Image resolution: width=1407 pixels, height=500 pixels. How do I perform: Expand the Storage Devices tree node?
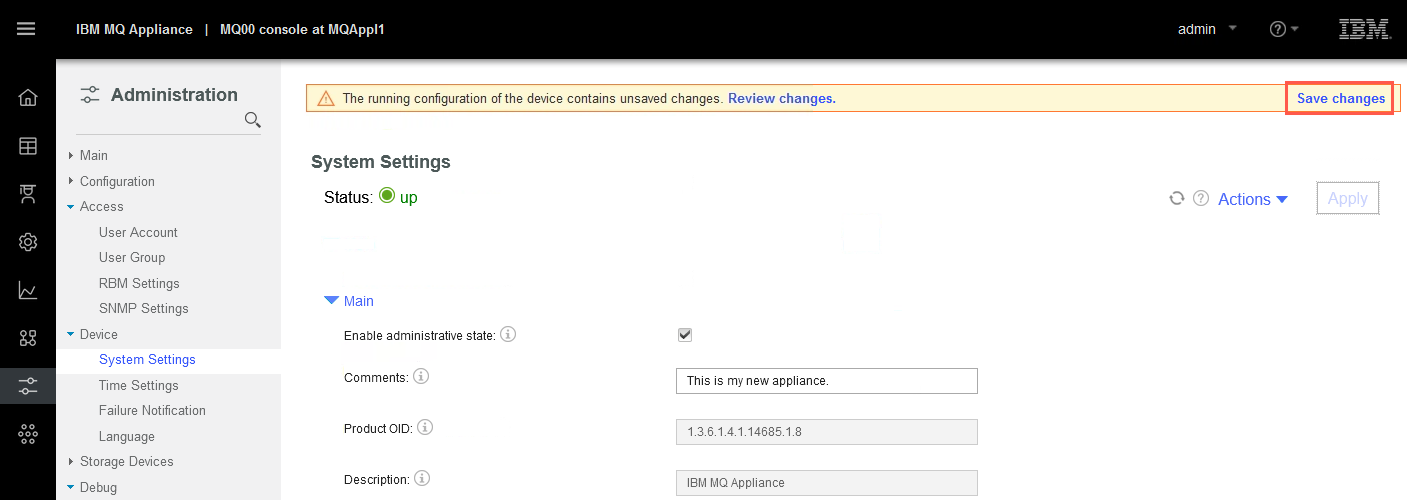click(x=70, y=461)
